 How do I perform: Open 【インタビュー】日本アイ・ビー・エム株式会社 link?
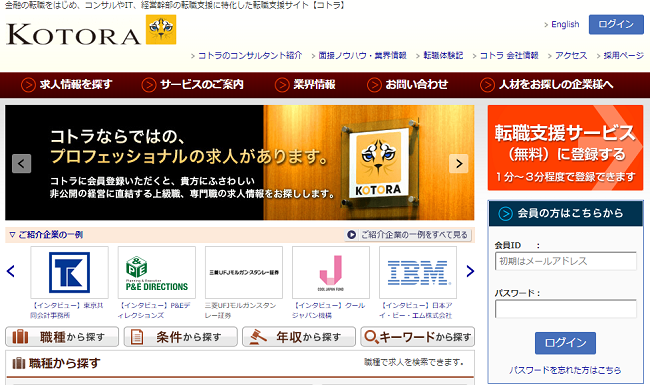(x=415, y=310)
